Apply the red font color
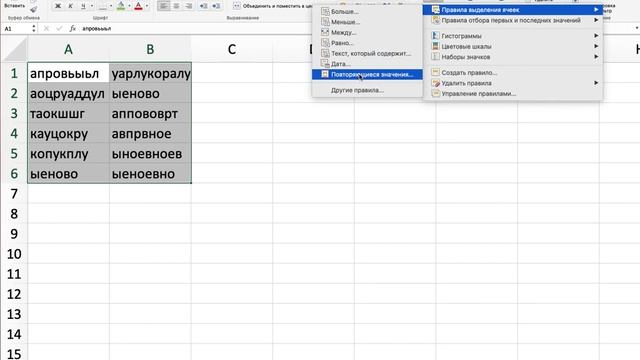Screen dimensions: 640x360 pos(139,6)
